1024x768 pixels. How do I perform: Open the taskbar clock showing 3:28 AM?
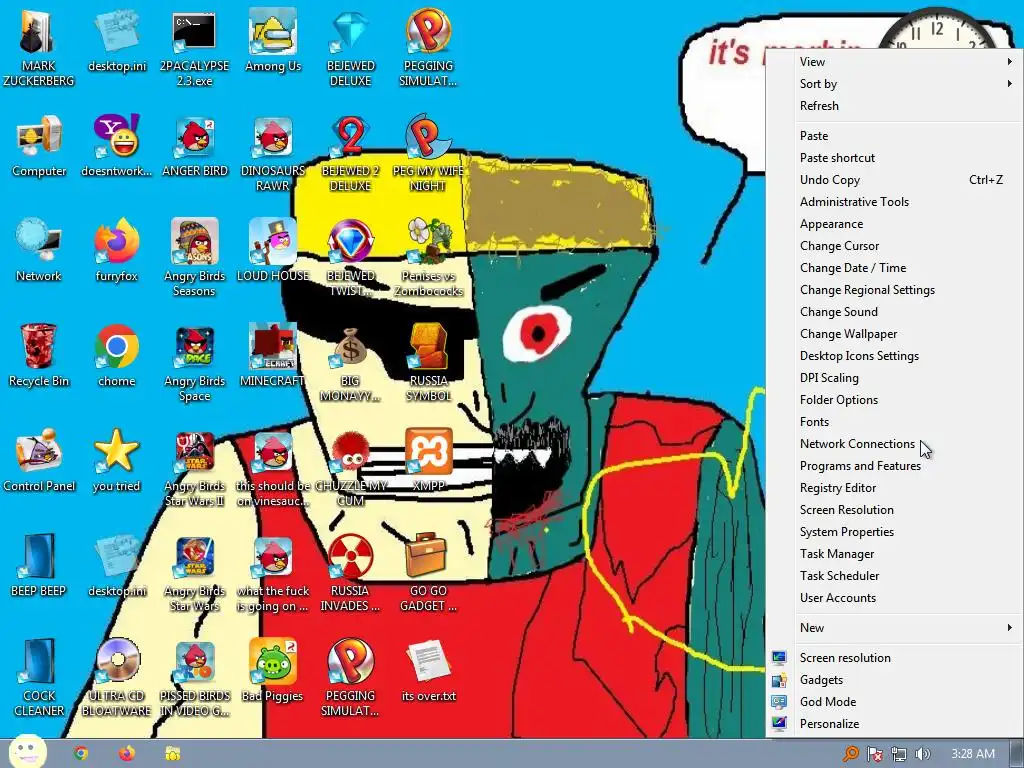click(x=972, y=754)
